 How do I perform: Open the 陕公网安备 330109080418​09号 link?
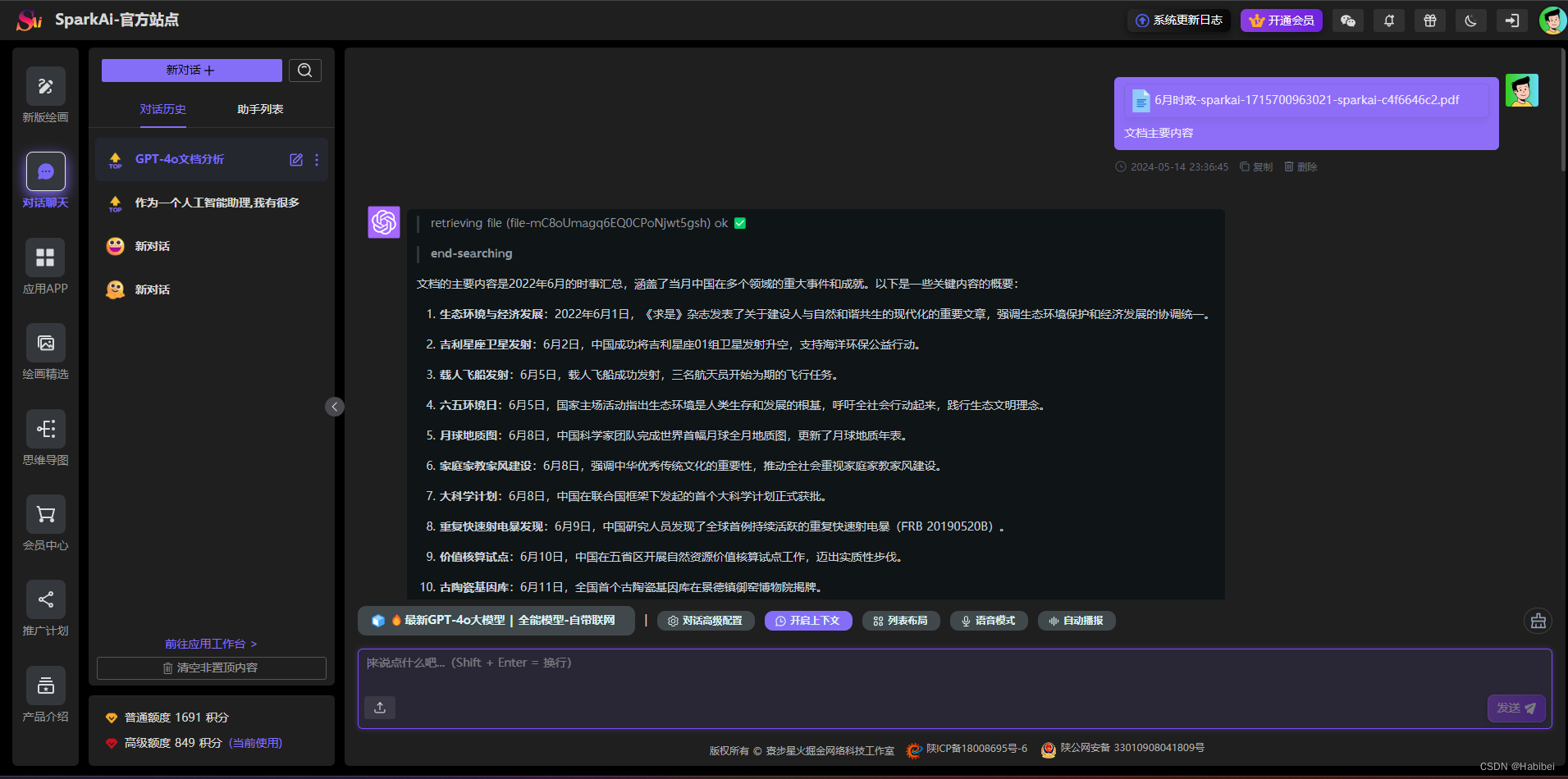tap(1132, 748)
